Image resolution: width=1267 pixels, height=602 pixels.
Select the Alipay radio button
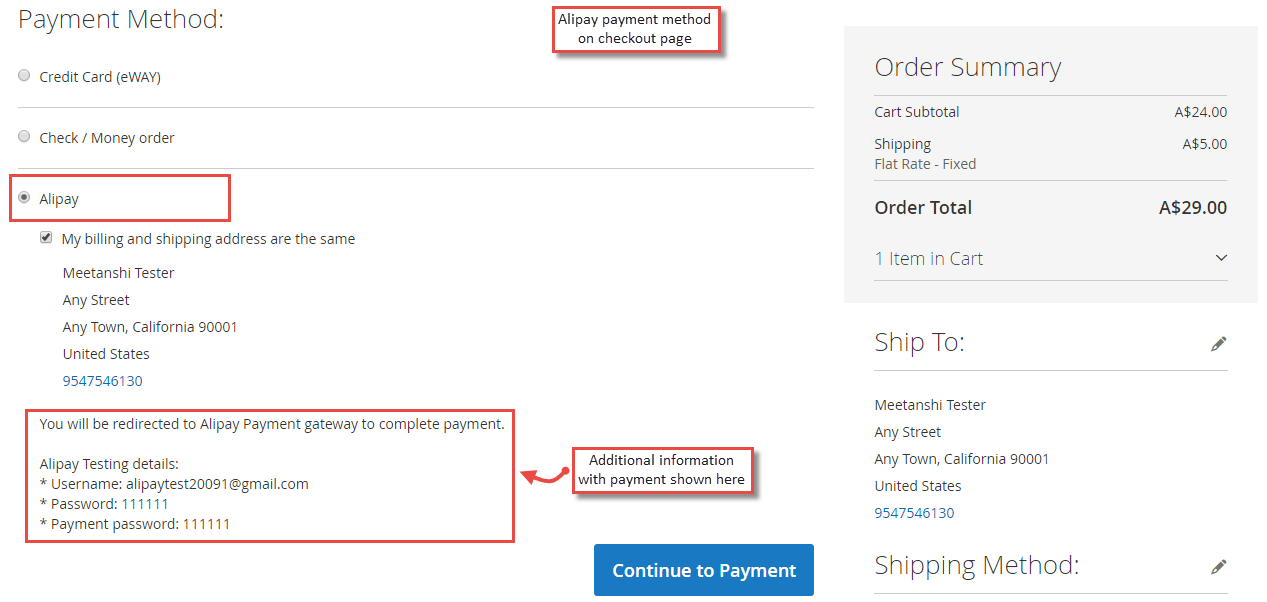[x=24, y=198]
